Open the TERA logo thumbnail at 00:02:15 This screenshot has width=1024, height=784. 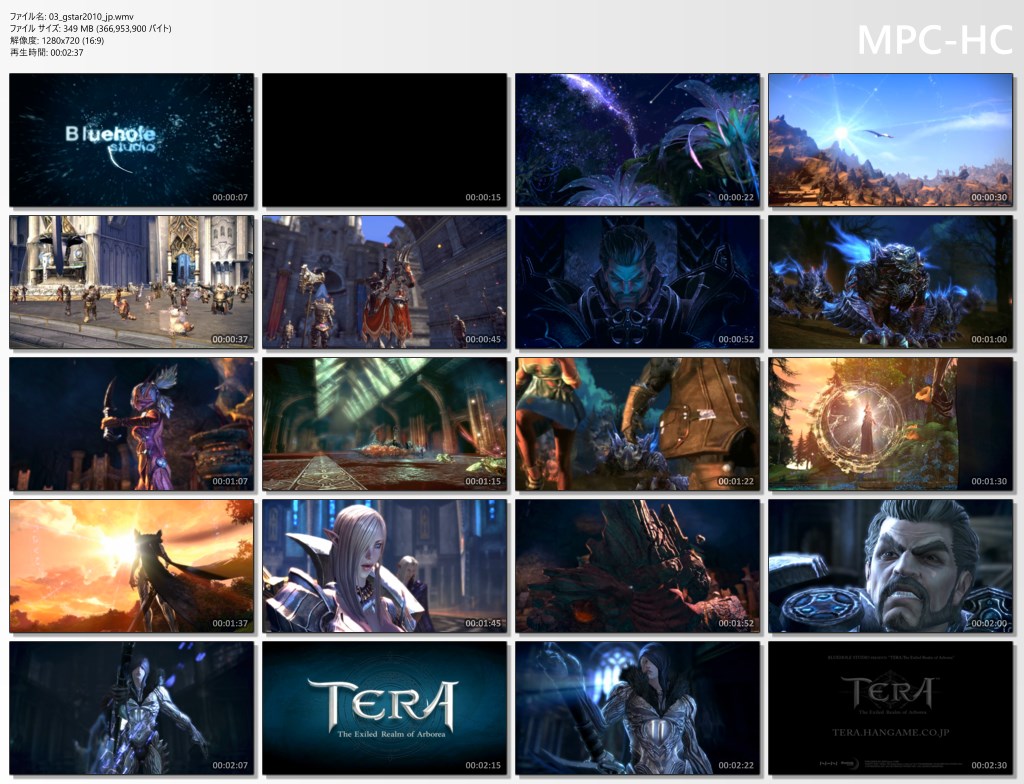(x=385, y=708)
